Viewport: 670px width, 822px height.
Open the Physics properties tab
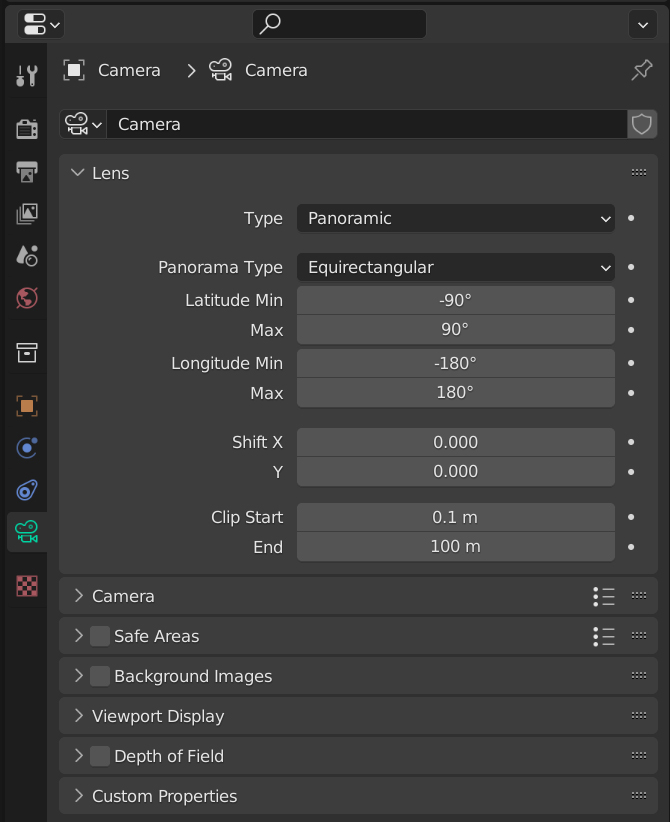(27, 448)
